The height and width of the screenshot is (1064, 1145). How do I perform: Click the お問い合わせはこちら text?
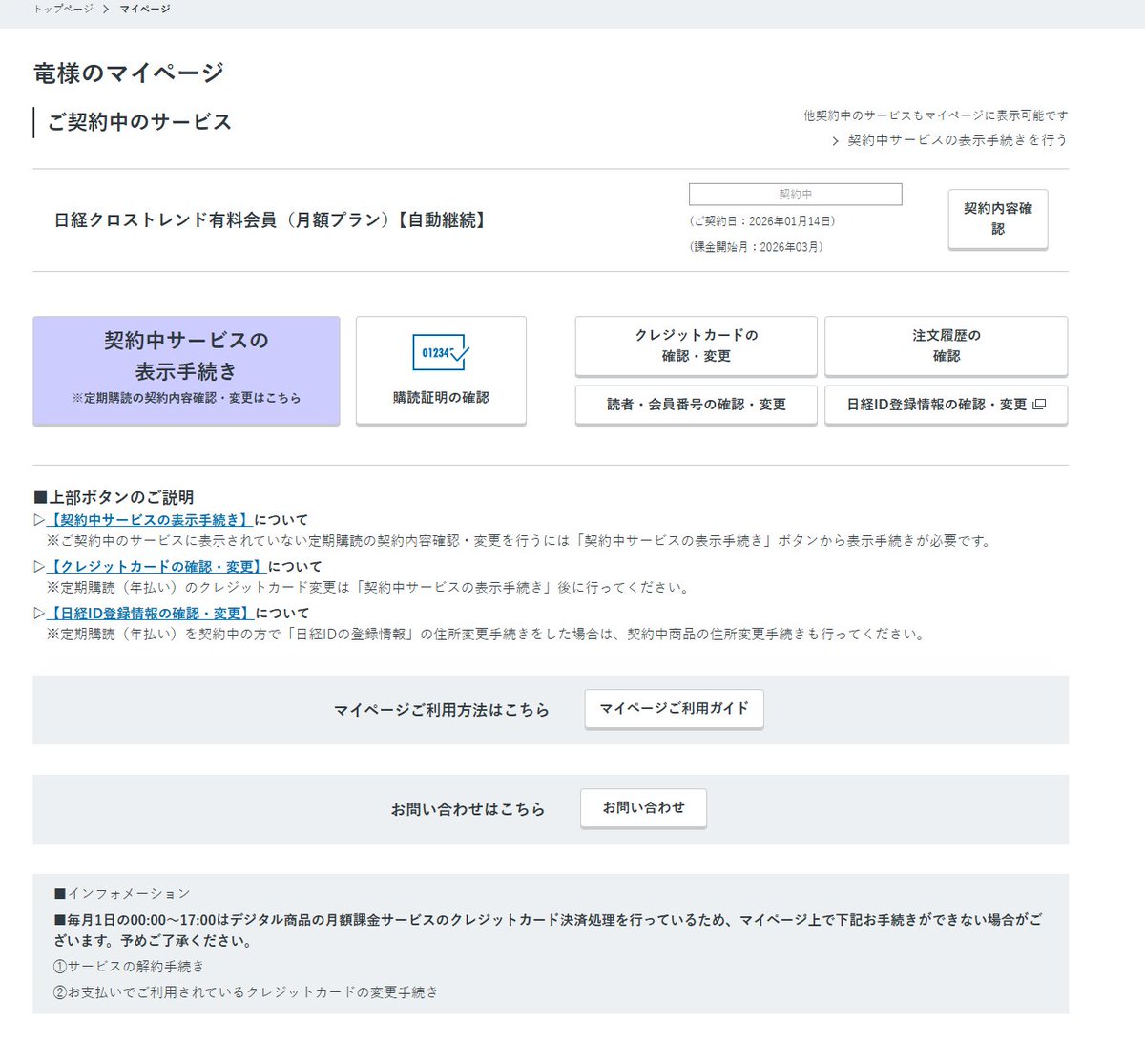468,809
